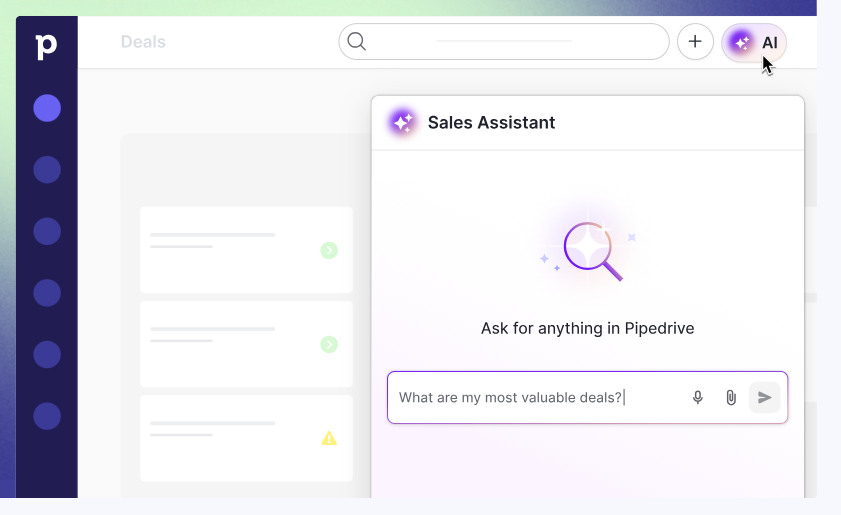
Task: Click the 'What are my most valuable deals?' input
Action: pyautogui.click(x=587, y=398)
